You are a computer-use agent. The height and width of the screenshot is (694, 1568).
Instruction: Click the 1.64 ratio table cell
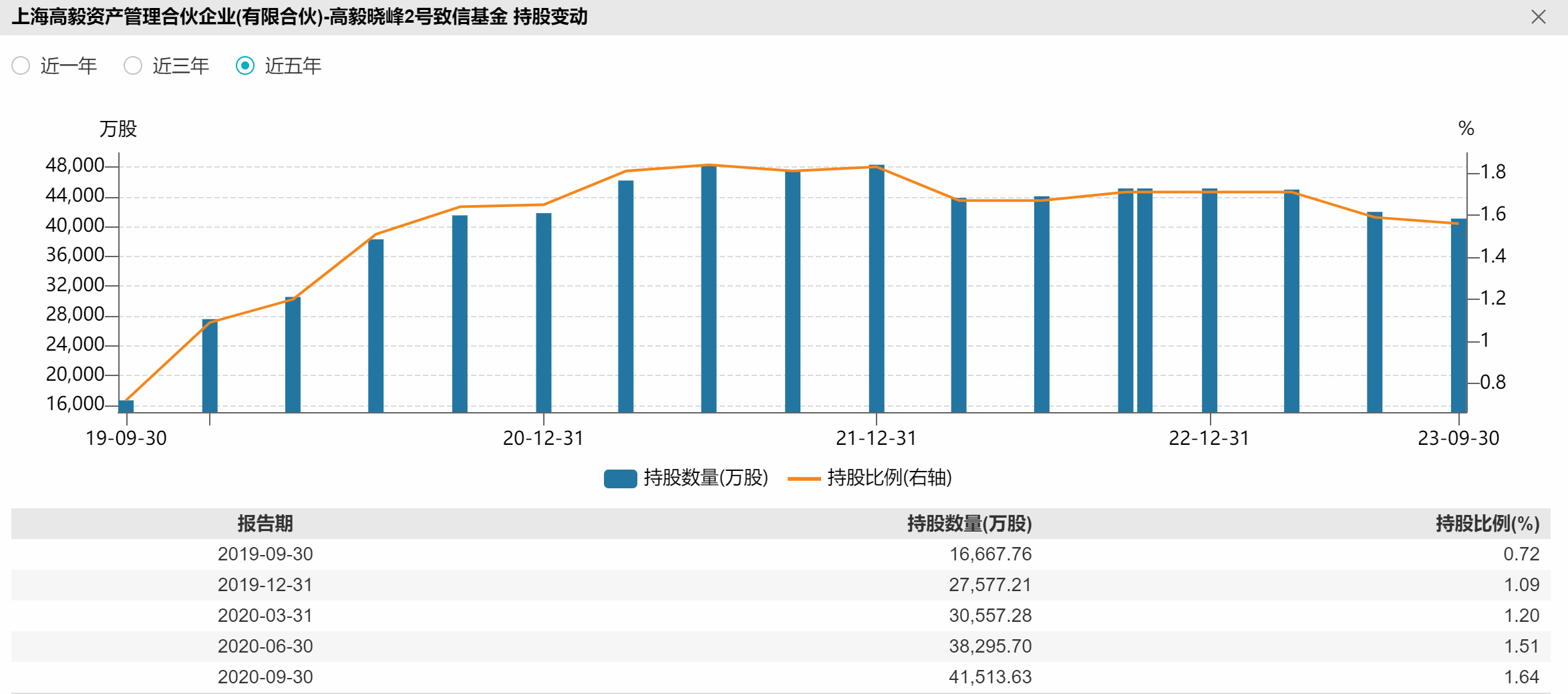tap(1522, 677)
